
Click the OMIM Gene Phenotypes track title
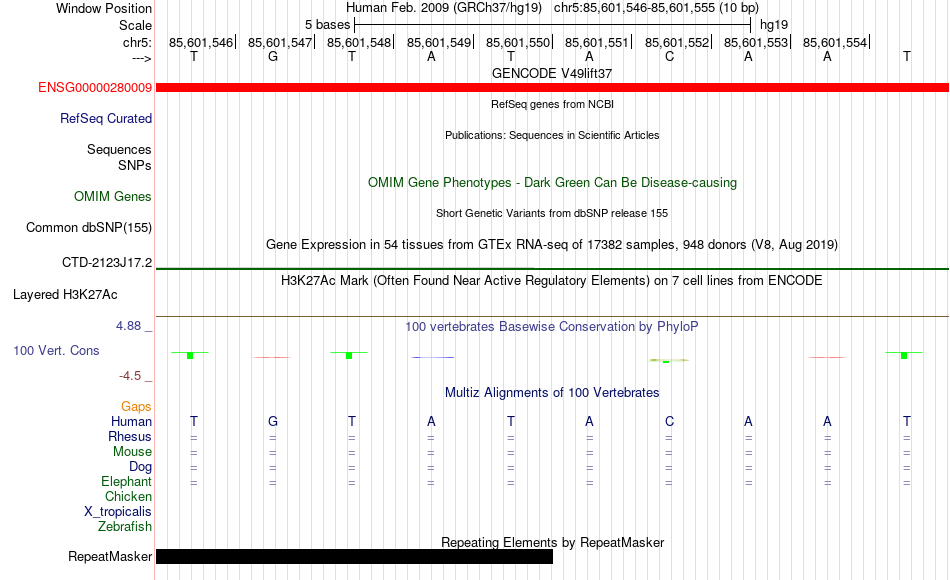coord(552,183)
